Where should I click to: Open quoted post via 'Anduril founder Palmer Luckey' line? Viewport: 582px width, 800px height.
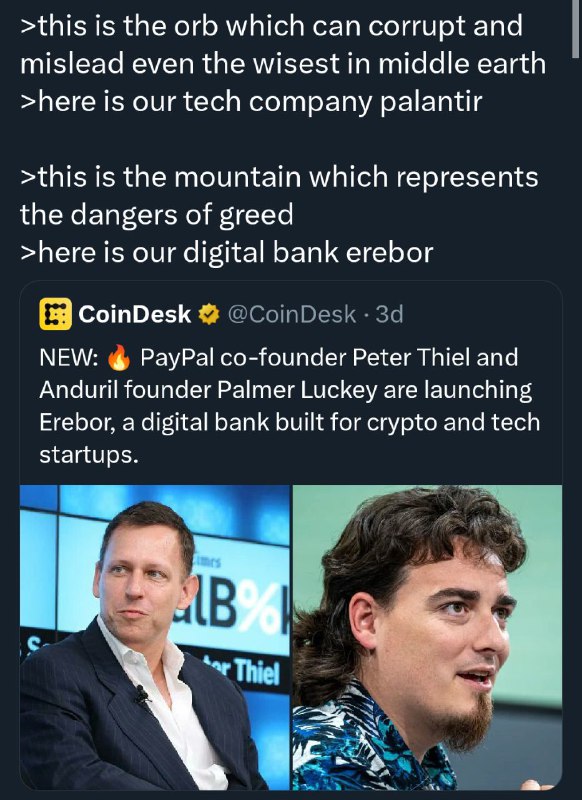pos(286,390)
